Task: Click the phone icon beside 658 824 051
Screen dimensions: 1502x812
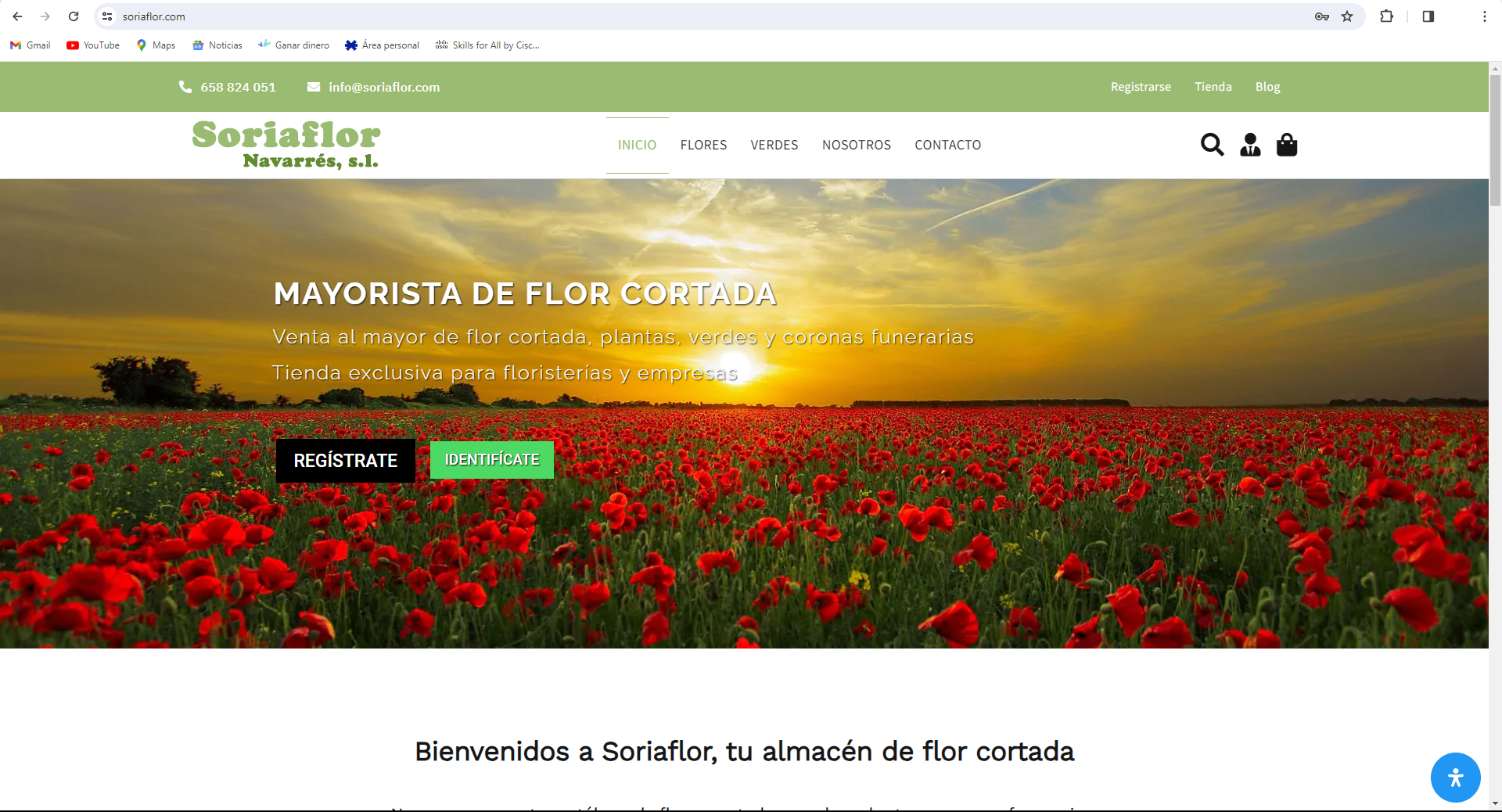Action: pyautogui.click(x=185, y=87)
